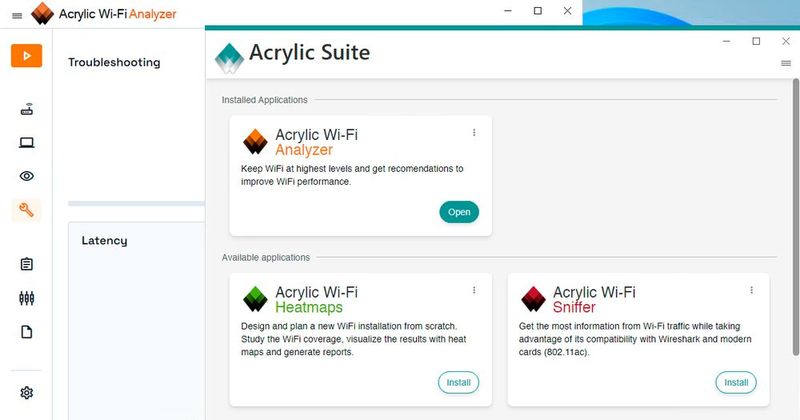Minimize the Acrylic Suite window

(727, 41)
